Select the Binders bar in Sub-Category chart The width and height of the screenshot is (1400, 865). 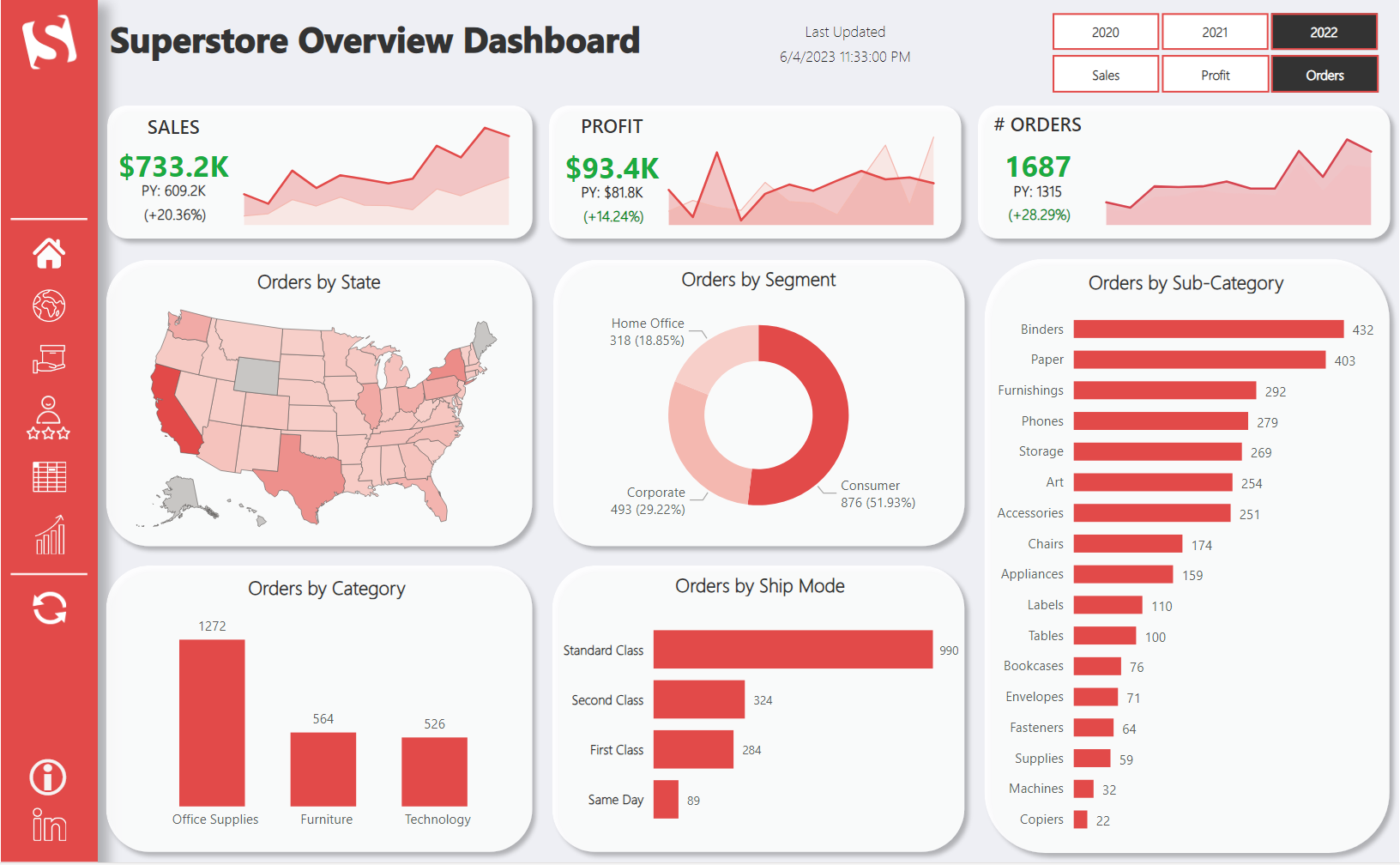click(x=1208, y=330)
